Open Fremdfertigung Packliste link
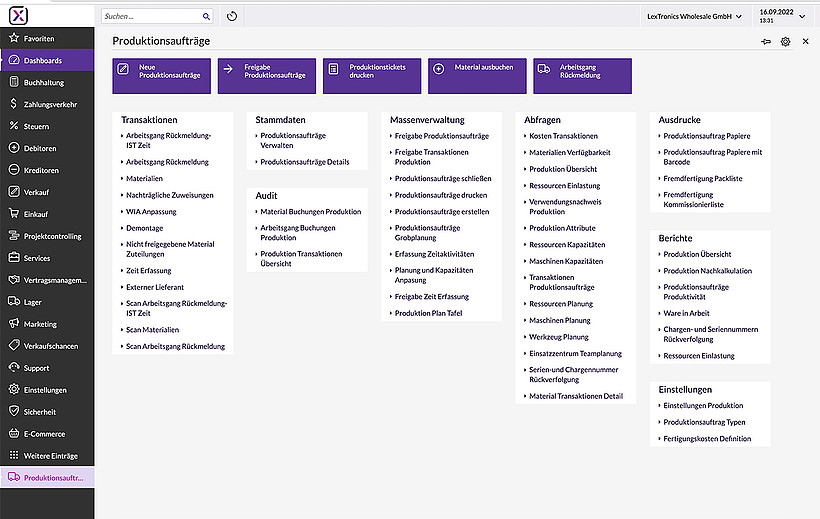820x519 pixels. pyautogui.click(x=702, y=178)
